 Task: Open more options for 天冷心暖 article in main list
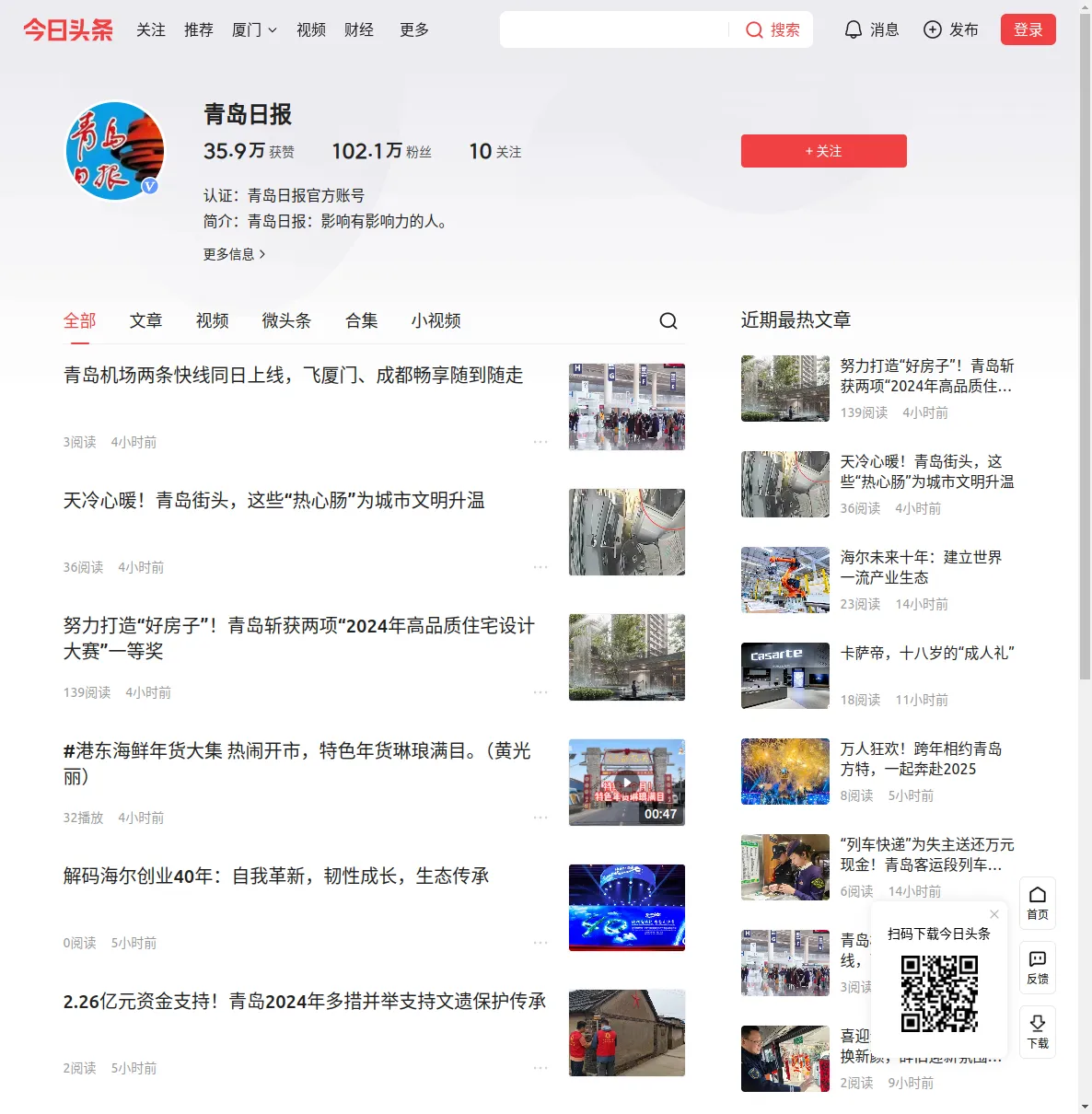pos(540,567)
